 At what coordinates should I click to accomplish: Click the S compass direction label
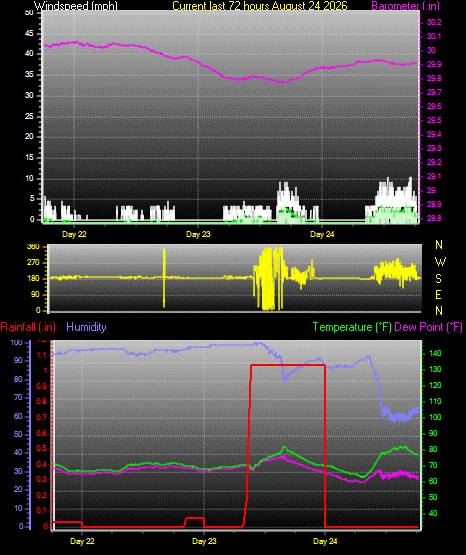(438, 279)
